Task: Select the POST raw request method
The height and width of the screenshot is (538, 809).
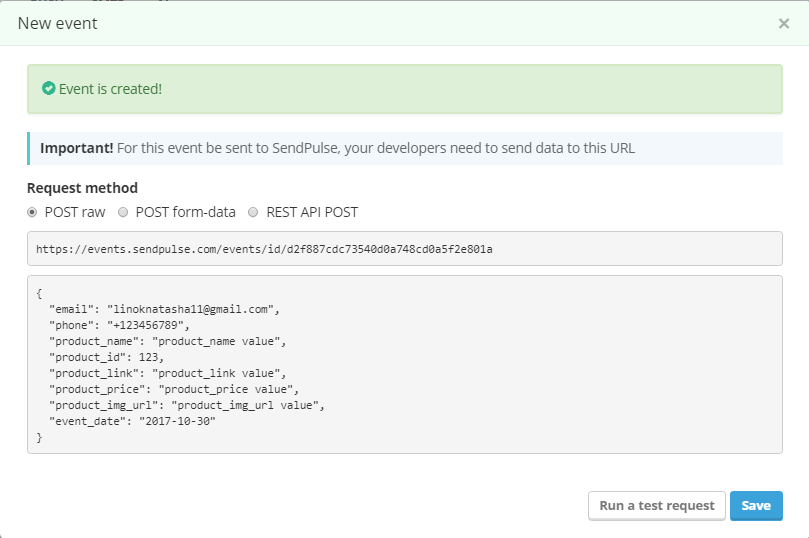Action: pos(33,212)
